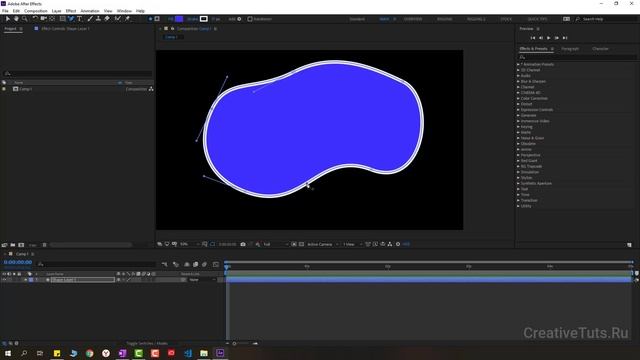Viewport: 640px width, 360px height.
Task: Expand the Blur & Sharpen effects category
Action: [x=518, y=81]
